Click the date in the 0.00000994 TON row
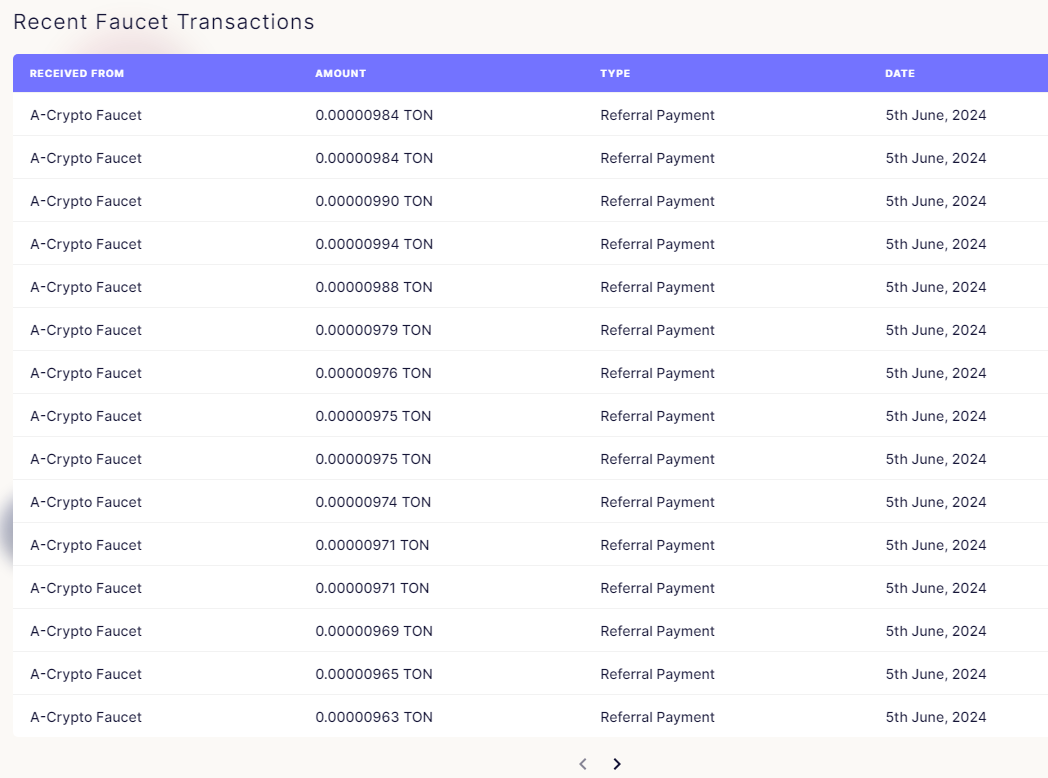The width and height of the screenshot is (1048, 778). click(935, 244)
